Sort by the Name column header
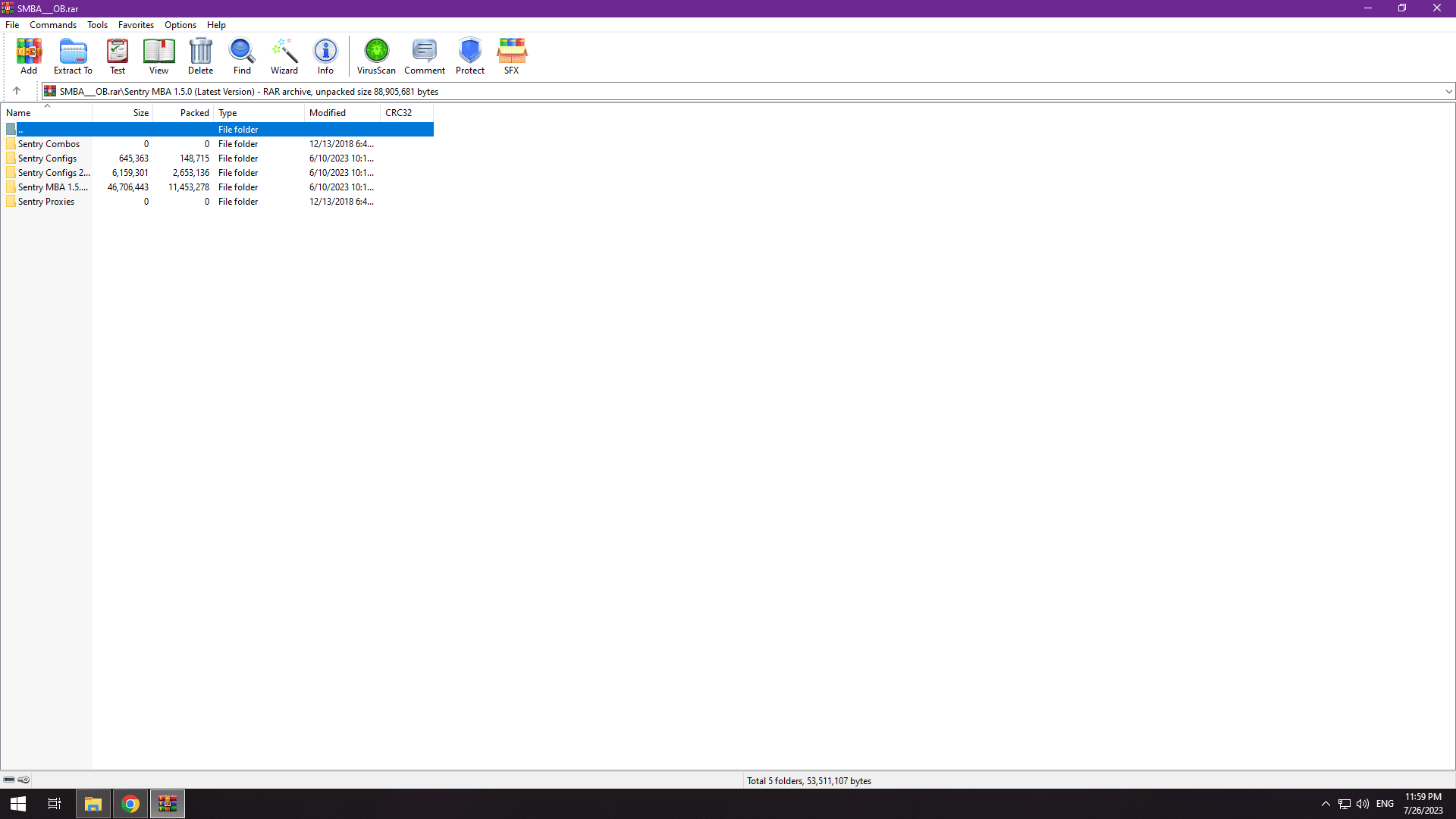The height and width of the screenshot is (819, 1456). pyautogui.click(x=46, y=113)
